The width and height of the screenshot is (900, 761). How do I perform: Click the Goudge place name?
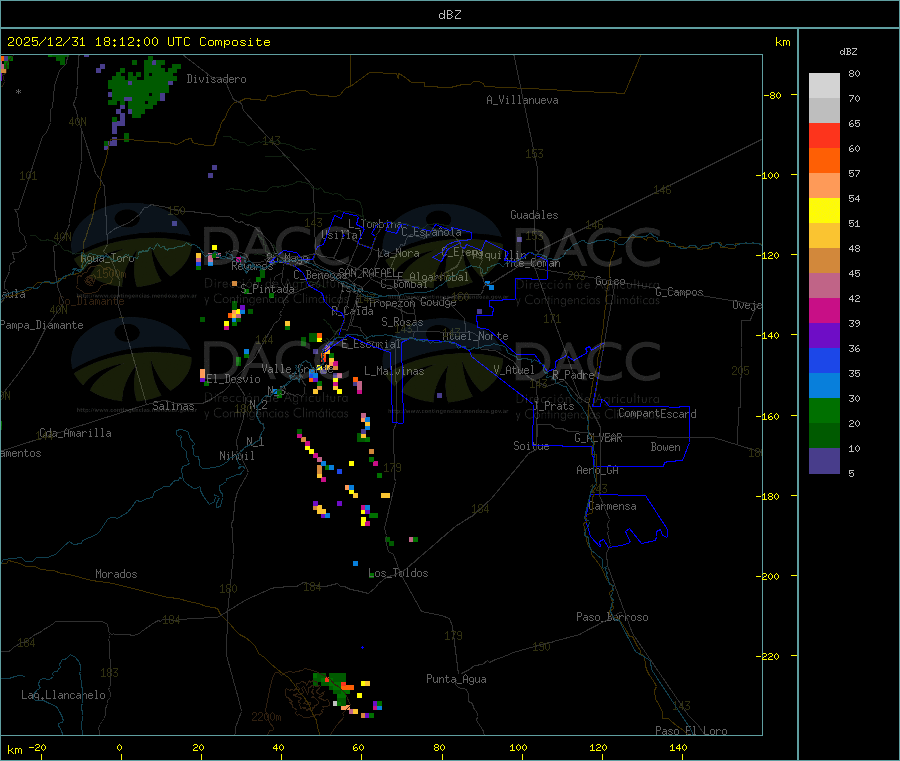coord(438,302)
